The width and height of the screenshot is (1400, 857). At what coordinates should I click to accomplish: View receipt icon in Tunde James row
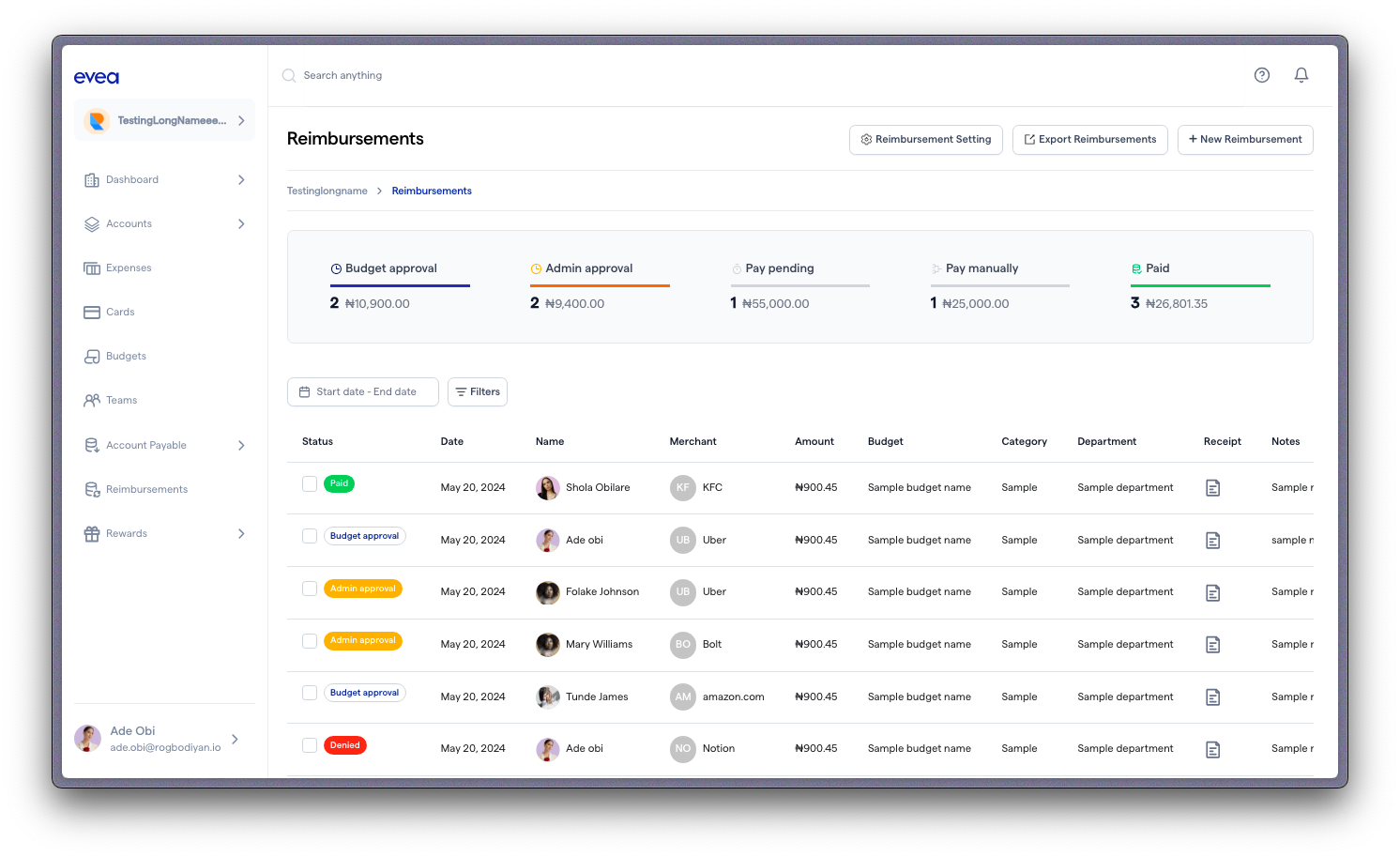1212,697
